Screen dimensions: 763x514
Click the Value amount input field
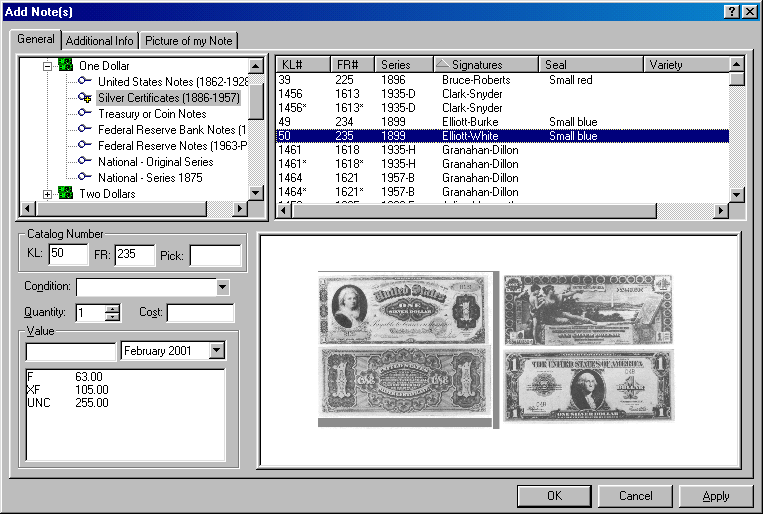tap(71, 351)
